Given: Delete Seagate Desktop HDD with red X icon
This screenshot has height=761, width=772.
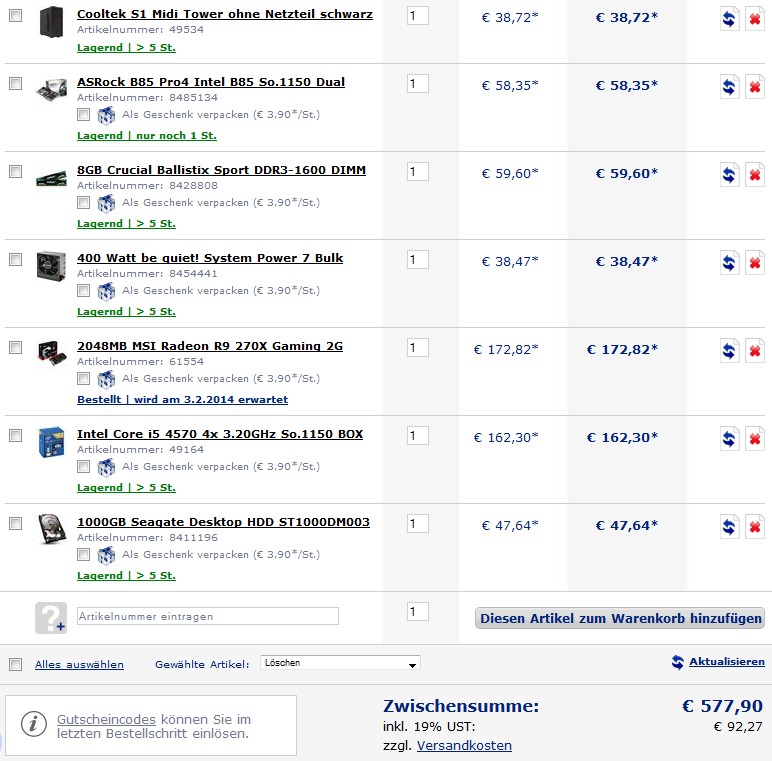Looking at the screenshot, I should (755, 527).
